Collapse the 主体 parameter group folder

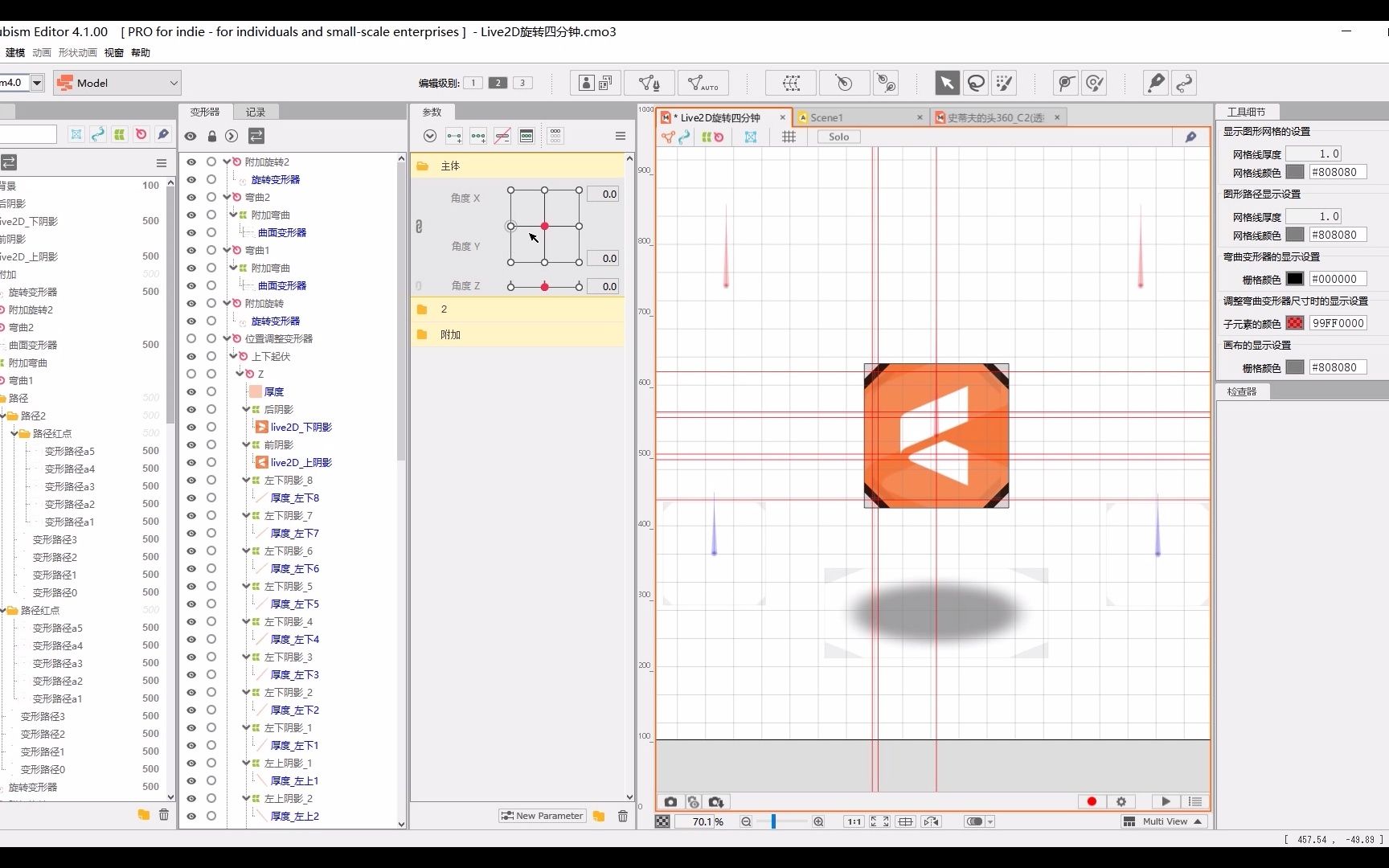[x=422, y=166]
